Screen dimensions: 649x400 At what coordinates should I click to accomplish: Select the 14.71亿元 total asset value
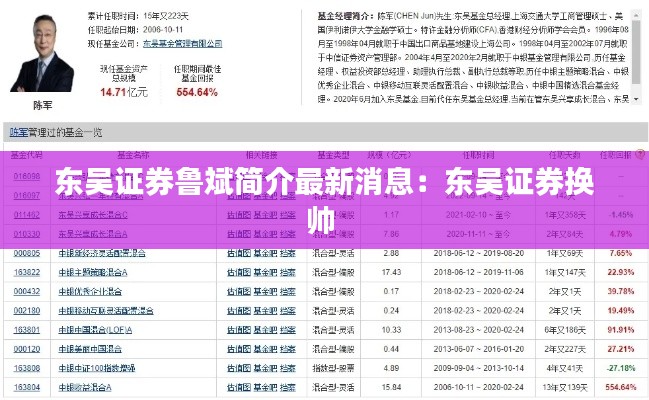click(123, 92)
